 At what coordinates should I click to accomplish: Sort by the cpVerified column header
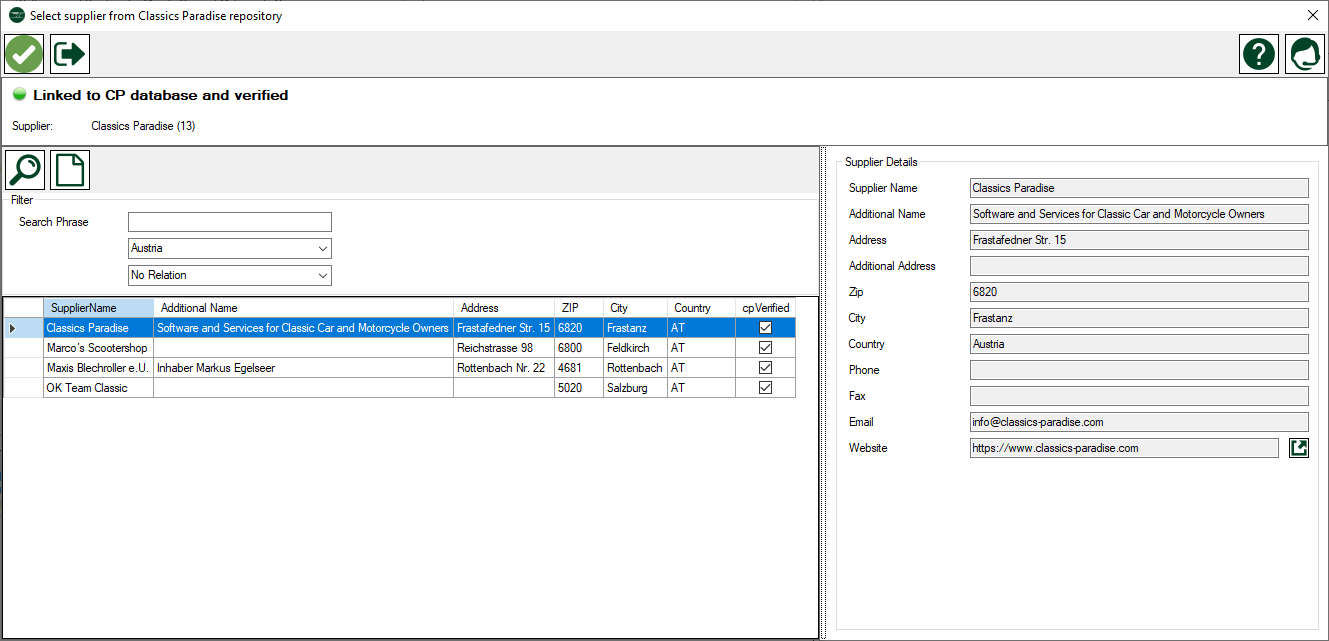coord(766,308)
